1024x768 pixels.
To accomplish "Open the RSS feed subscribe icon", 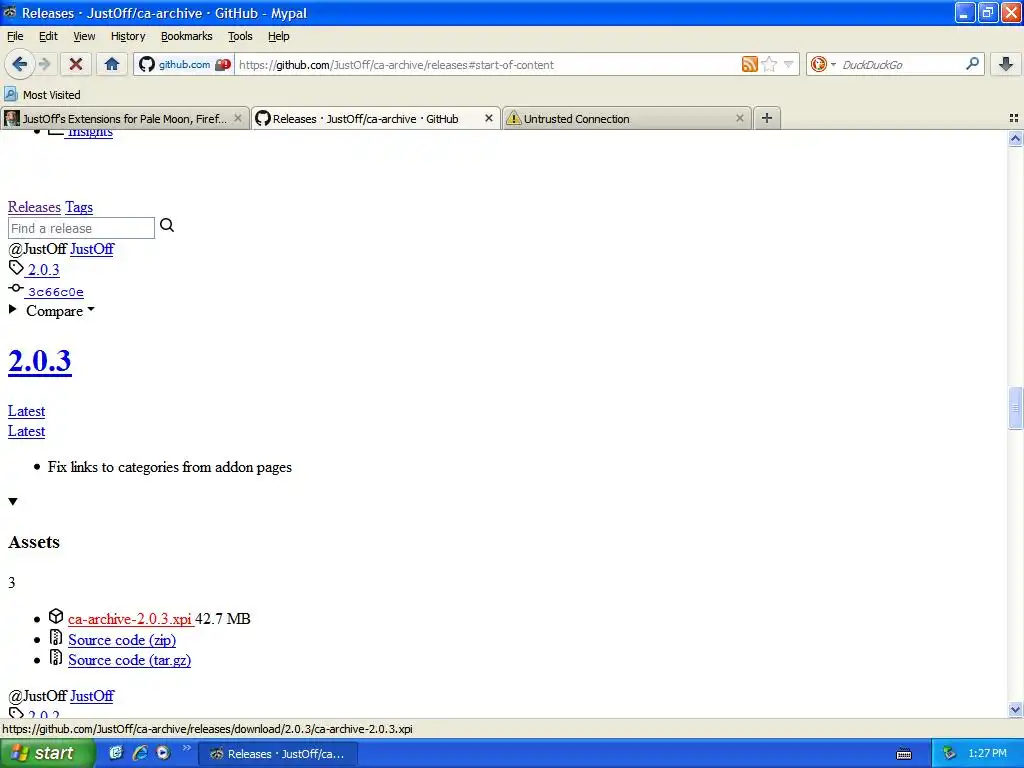I will 750,64.
